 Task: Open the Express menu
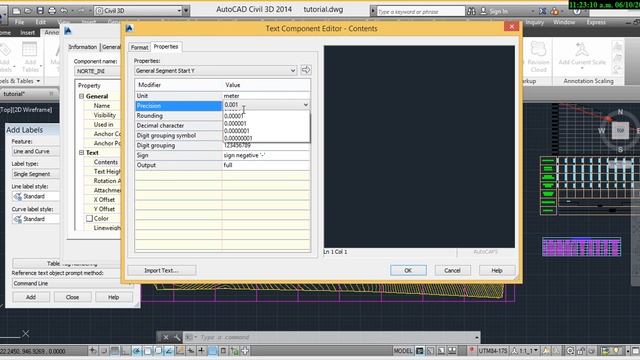596,22
